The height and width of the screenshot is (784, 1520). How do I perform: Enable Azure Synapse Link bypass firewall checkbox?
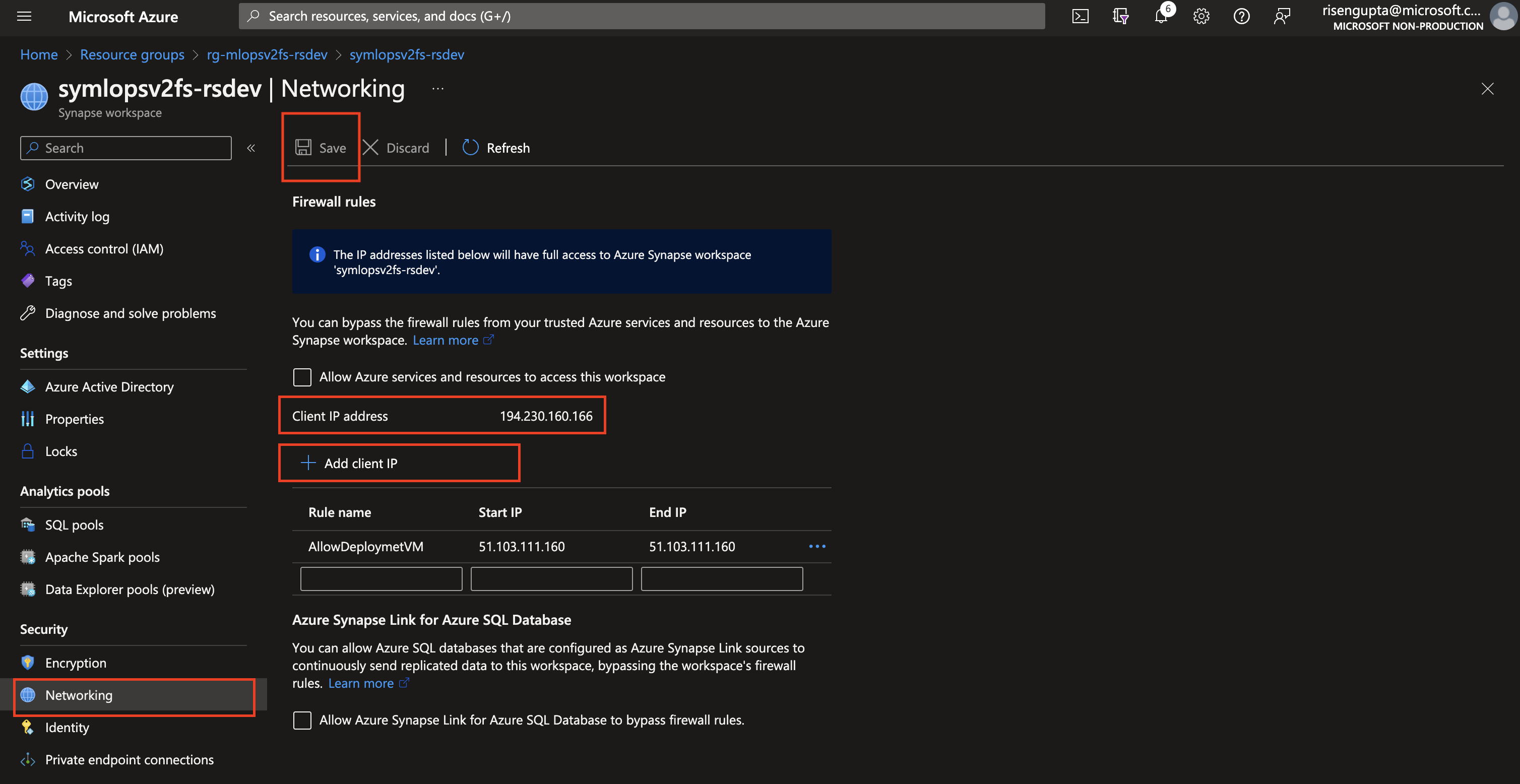302,721
